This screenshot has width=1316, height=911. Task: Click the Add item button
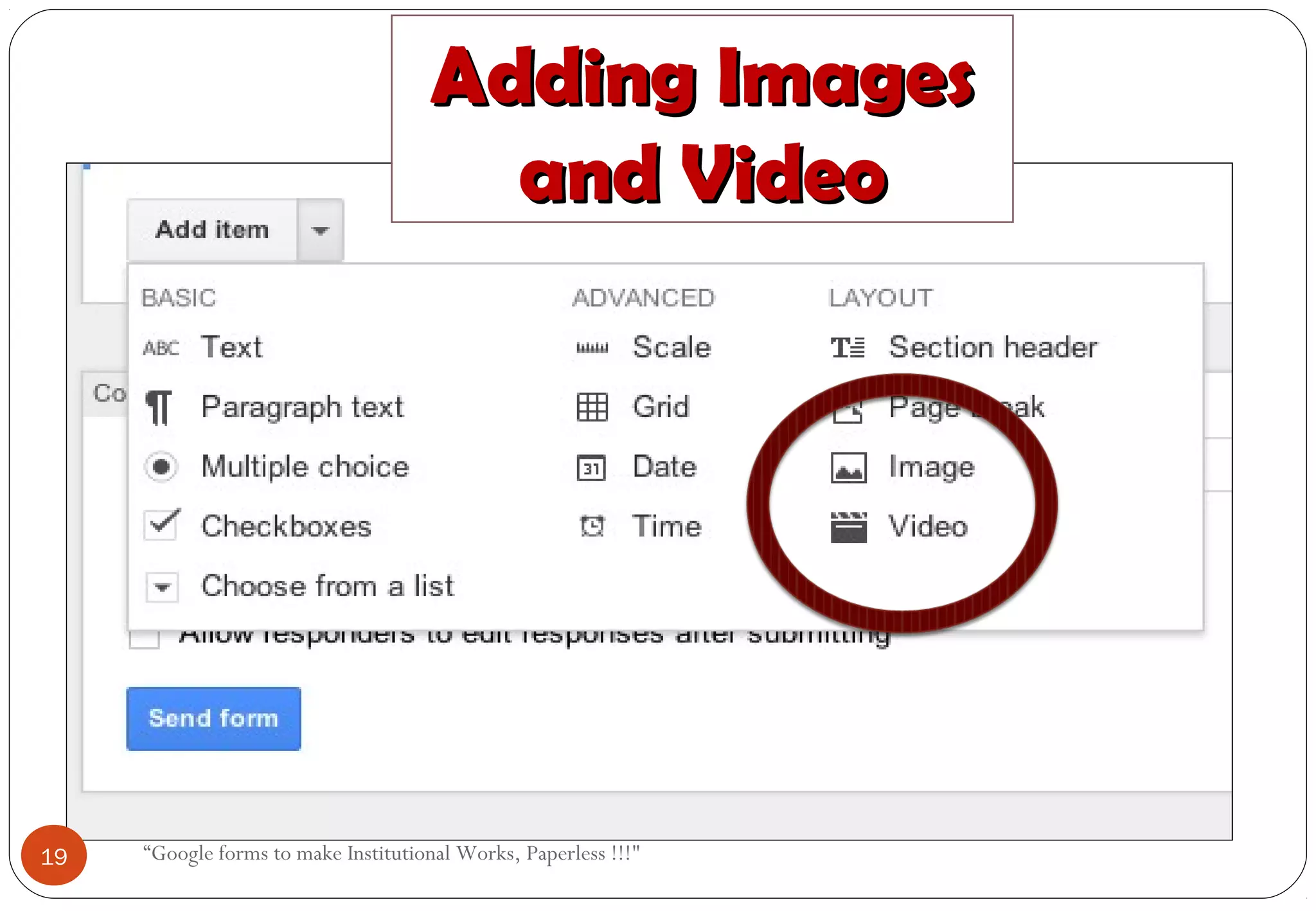tap(213, 230)
